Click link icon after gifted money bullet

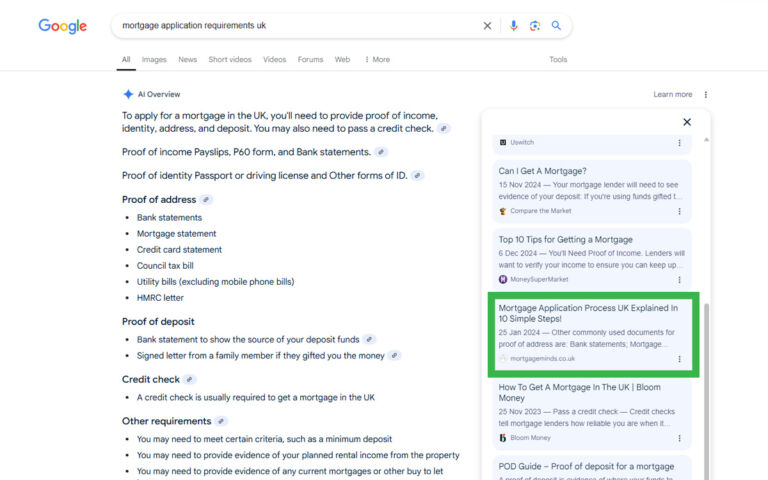coord(395,356)
